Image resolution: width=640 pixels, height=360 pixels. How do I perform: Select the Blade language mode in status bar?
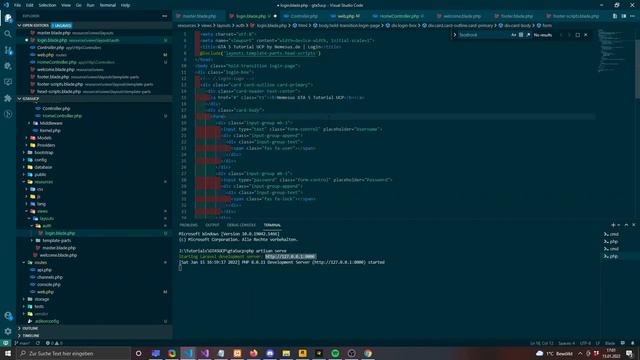(610, 343)
